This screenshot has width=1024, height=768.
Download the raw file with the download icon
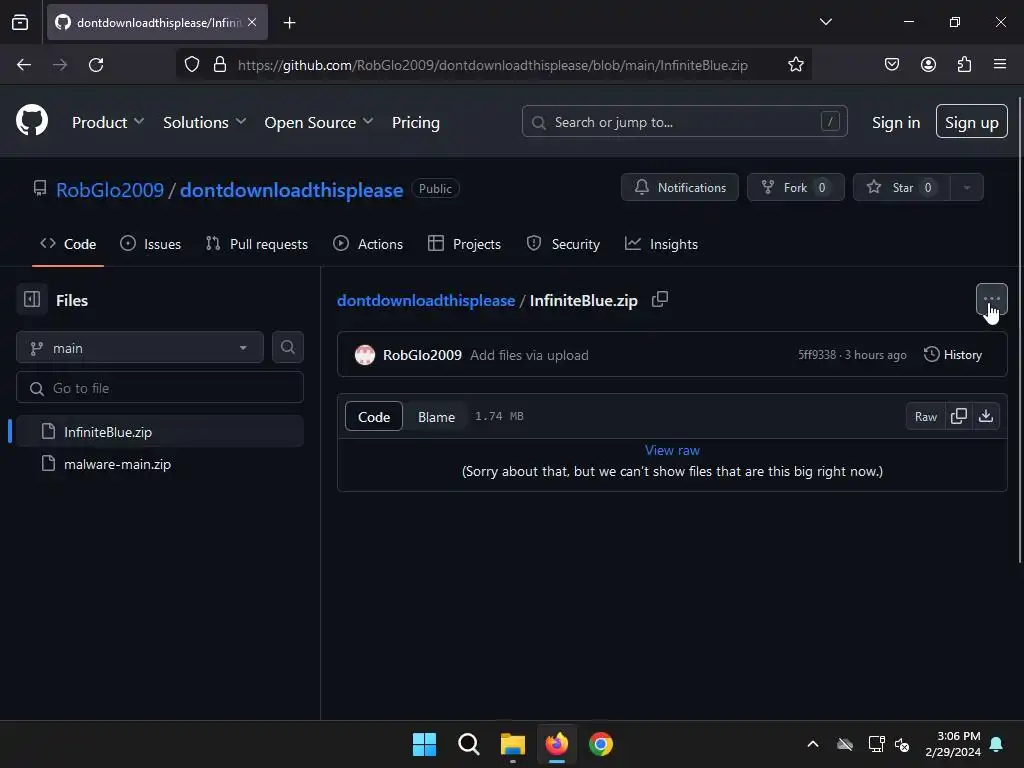(x=986, y=416)
